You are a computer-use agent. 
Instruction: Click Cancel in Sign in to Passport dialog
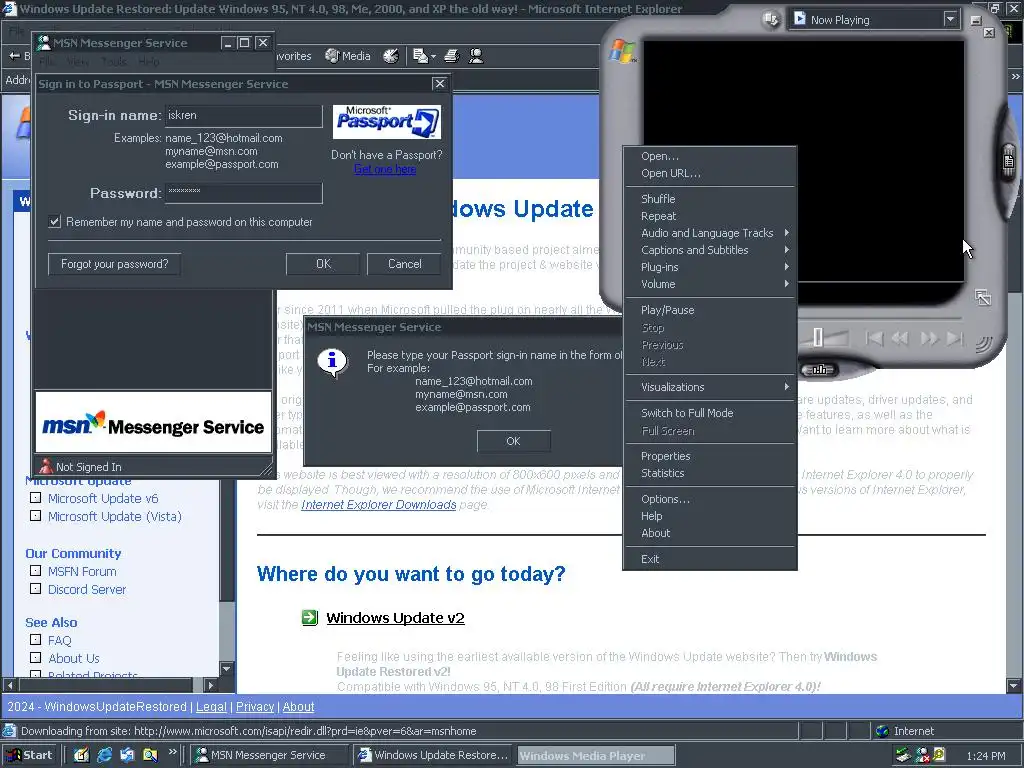(404, 264)
